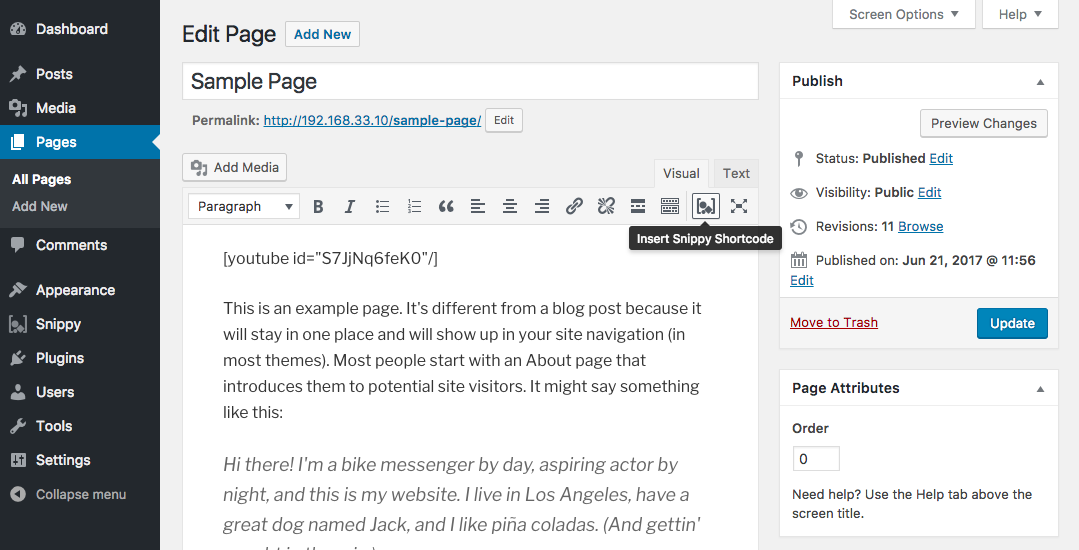Apply italic formatting button
The image size is (1079, 550).
(350, 206)
